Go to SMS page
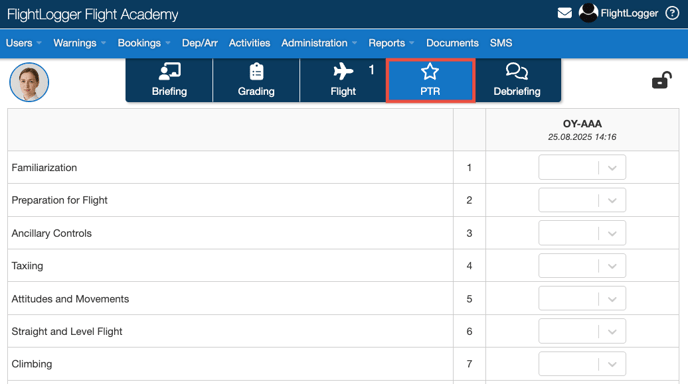 (x=501, y=43)
